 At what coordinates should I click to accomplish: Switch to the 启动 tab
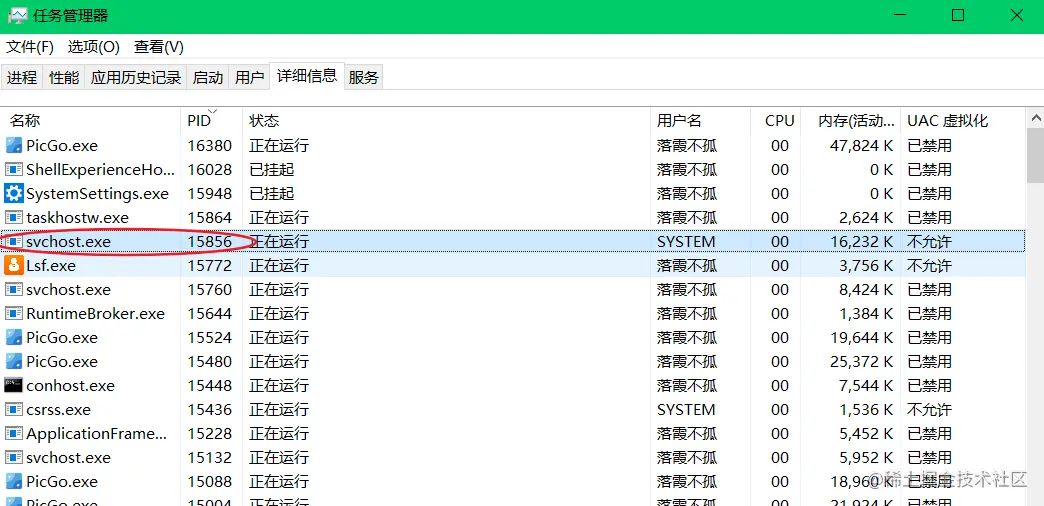(208, 77)
